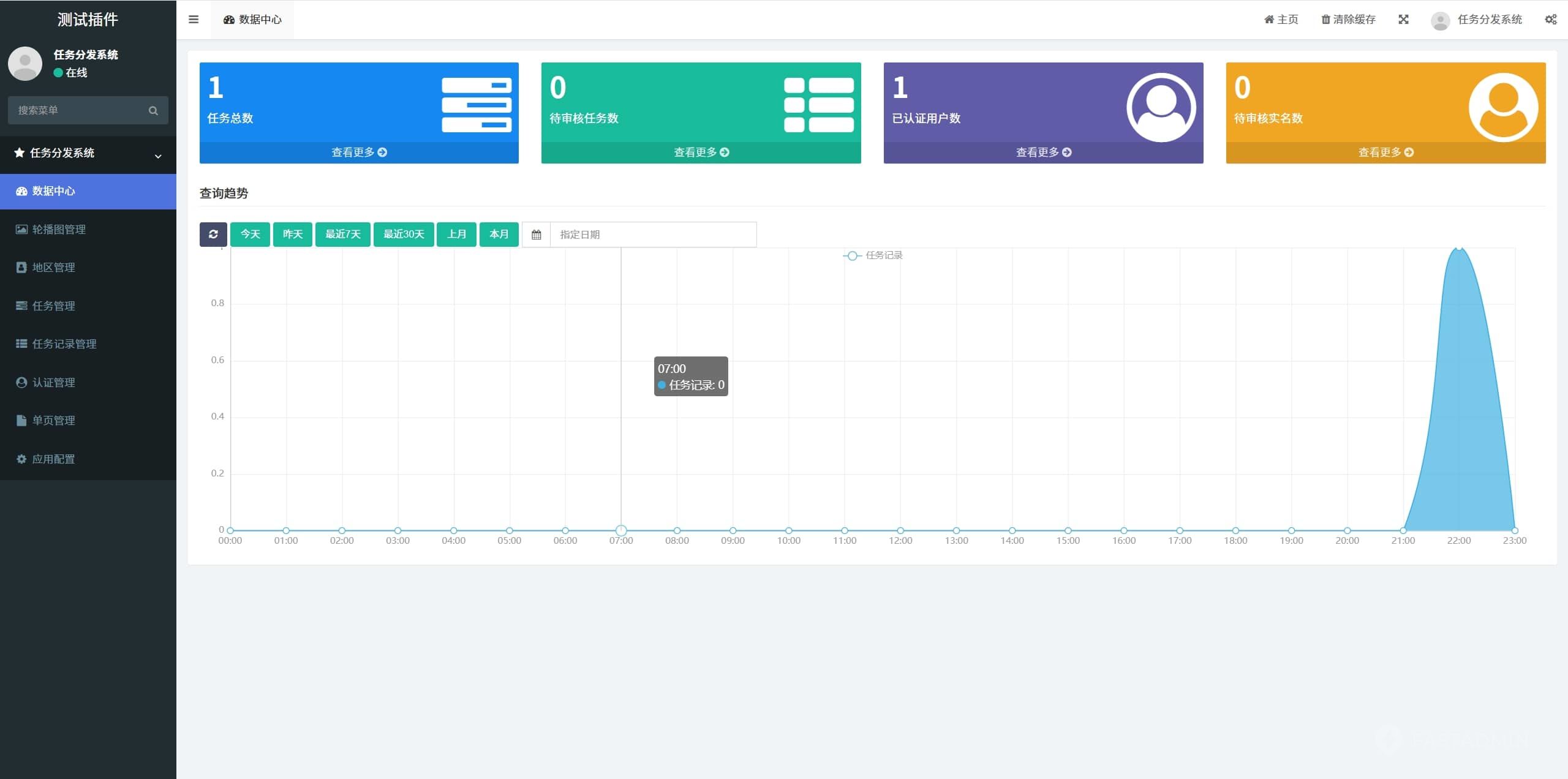Select 任务记录管理 sidebar item
1568x779 pixels.
[x=64, y=344]
